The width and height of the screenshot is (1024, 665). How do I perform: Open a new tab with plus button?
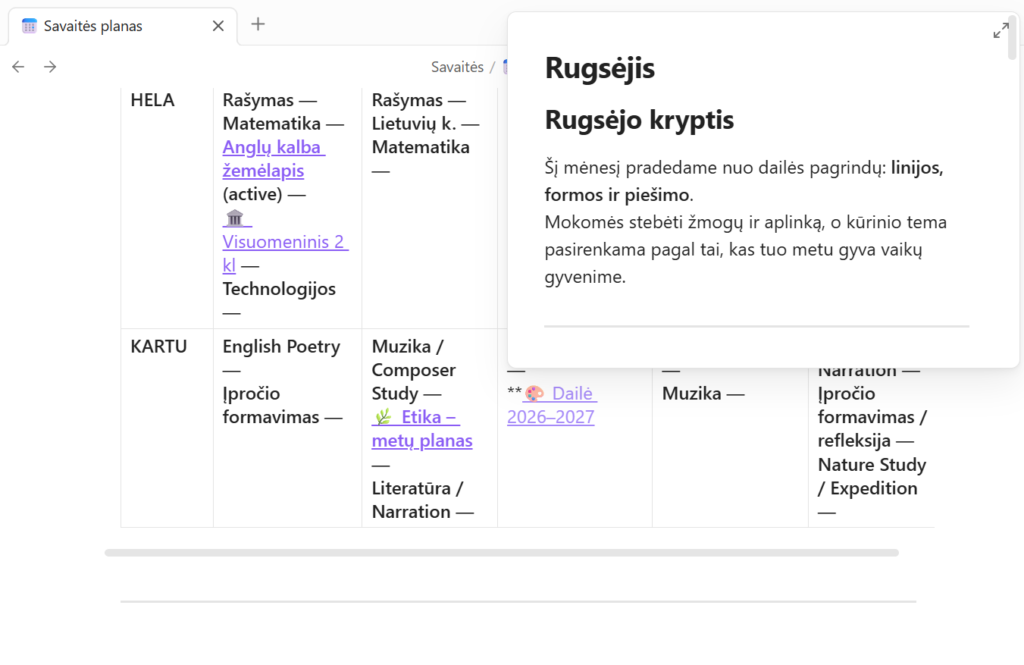(x=258, y=24)
